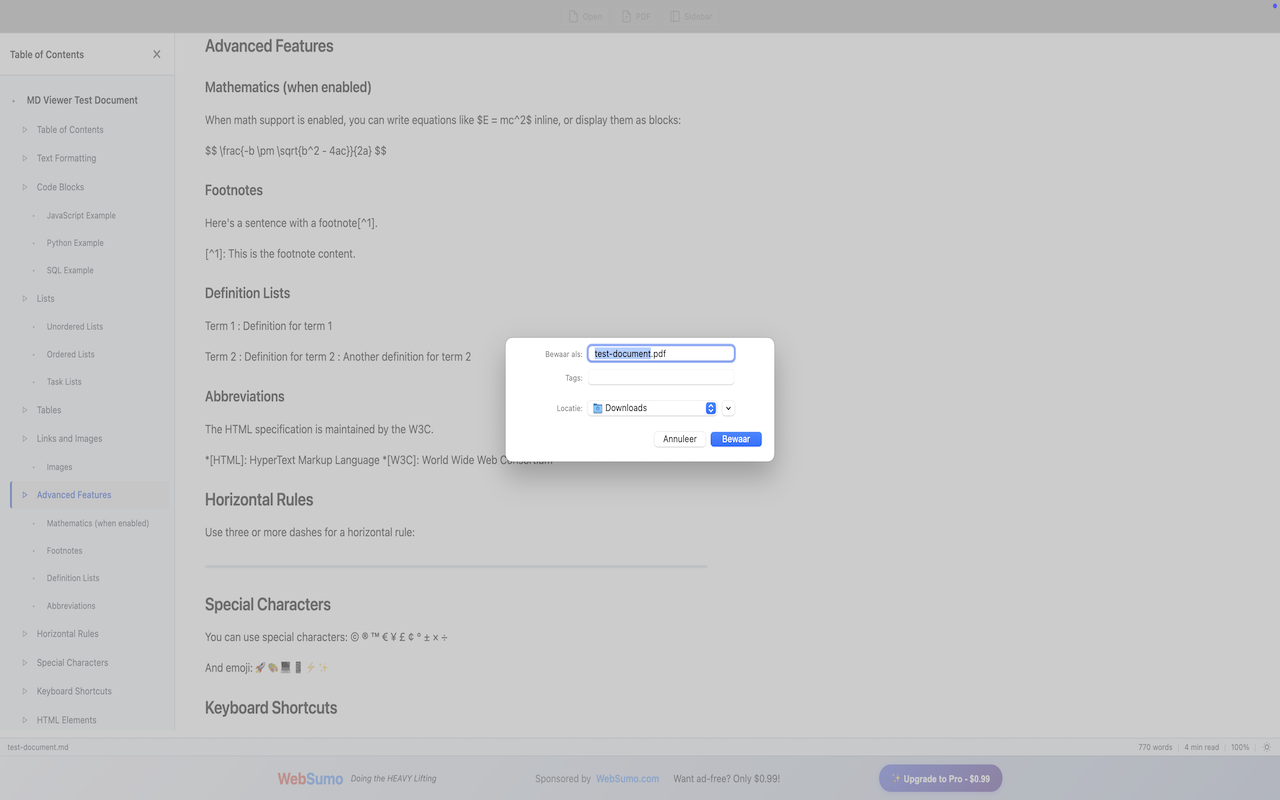Go to Ordered Lists in sidebar
The height and width of the screenshot is (800, 1280).
point(71,354)
